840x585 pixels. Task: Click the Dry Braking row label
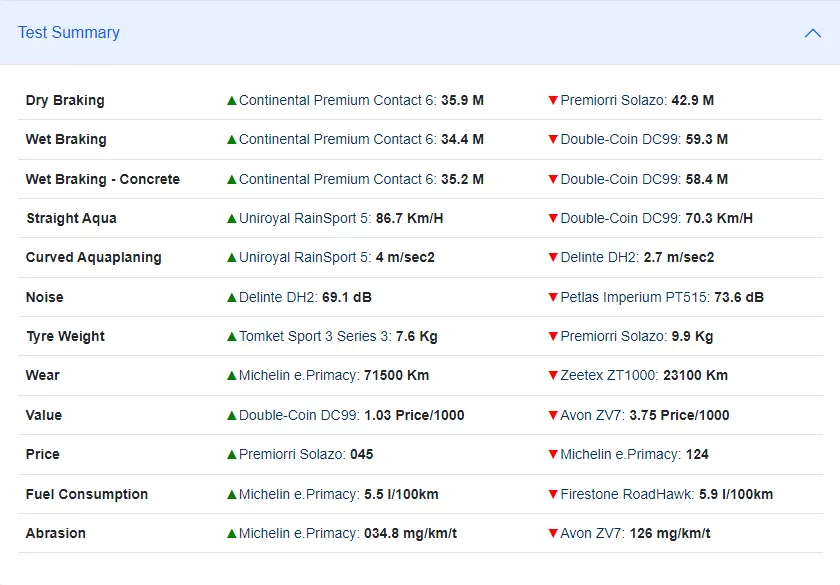[x=65, y=100]
